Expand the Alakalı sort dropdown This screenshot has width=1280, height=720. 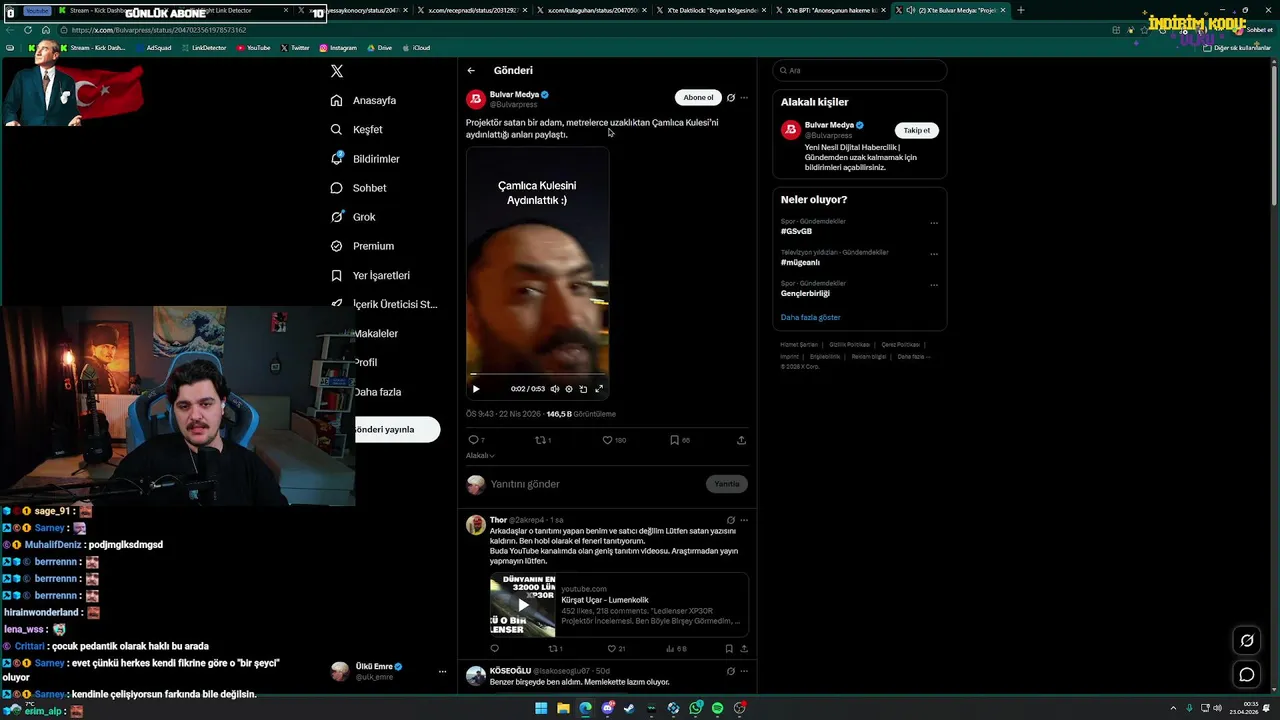click(480, 456)
